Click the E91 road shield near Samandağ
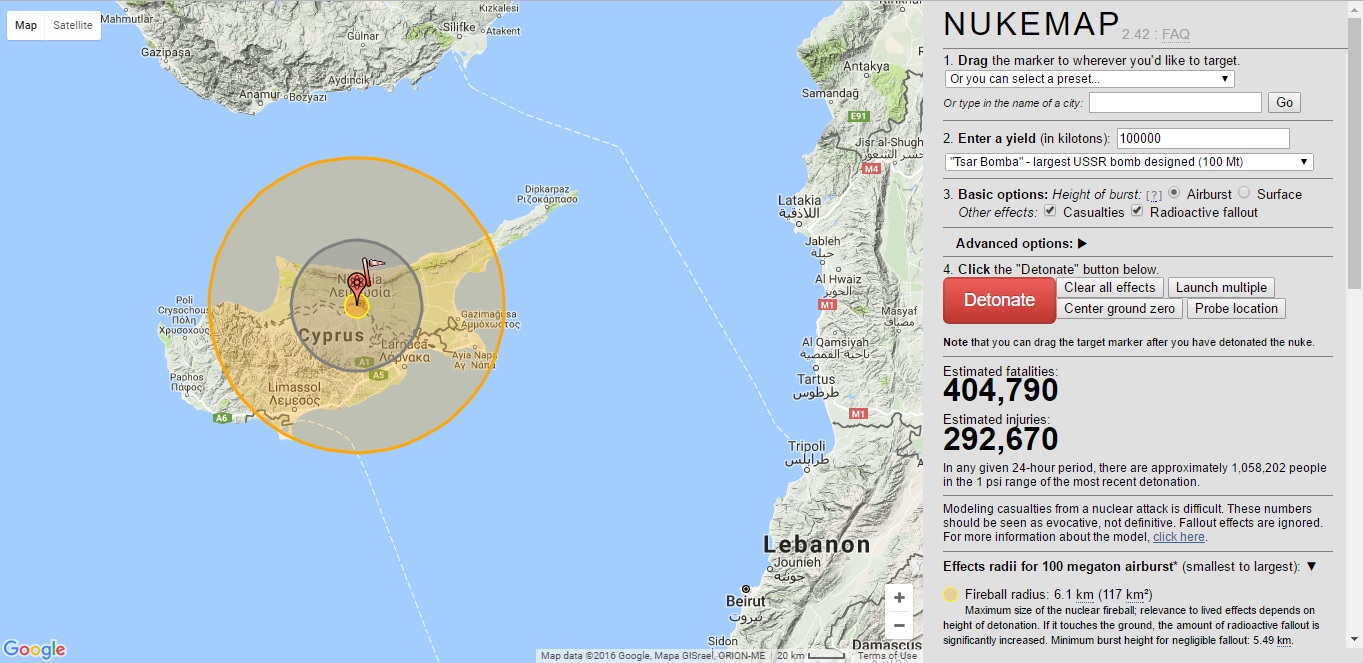The height and width of the screenshot is (663, 1363). [858, 116]
